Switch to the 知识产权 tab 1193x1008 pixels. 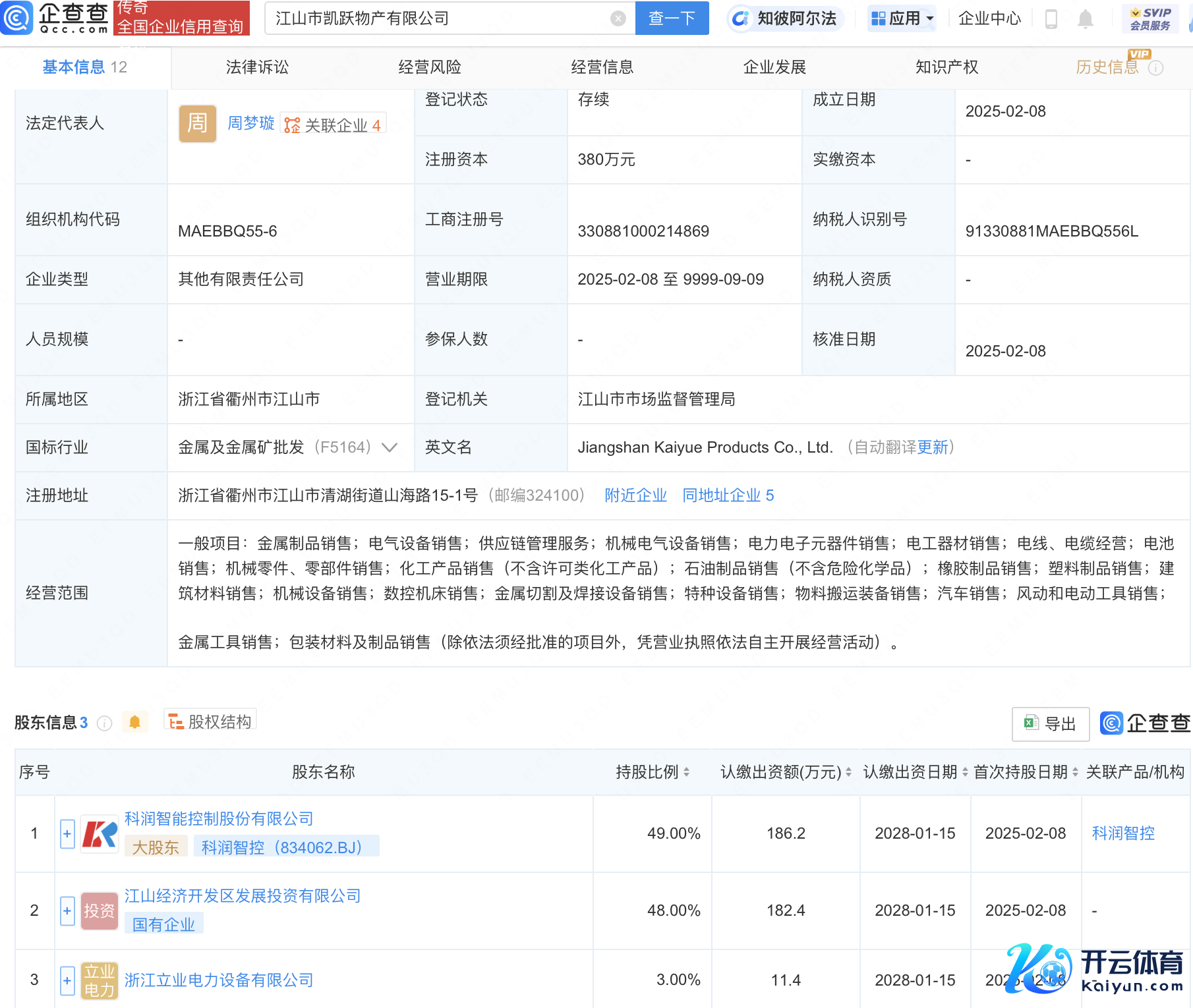(x=946, y=67)
